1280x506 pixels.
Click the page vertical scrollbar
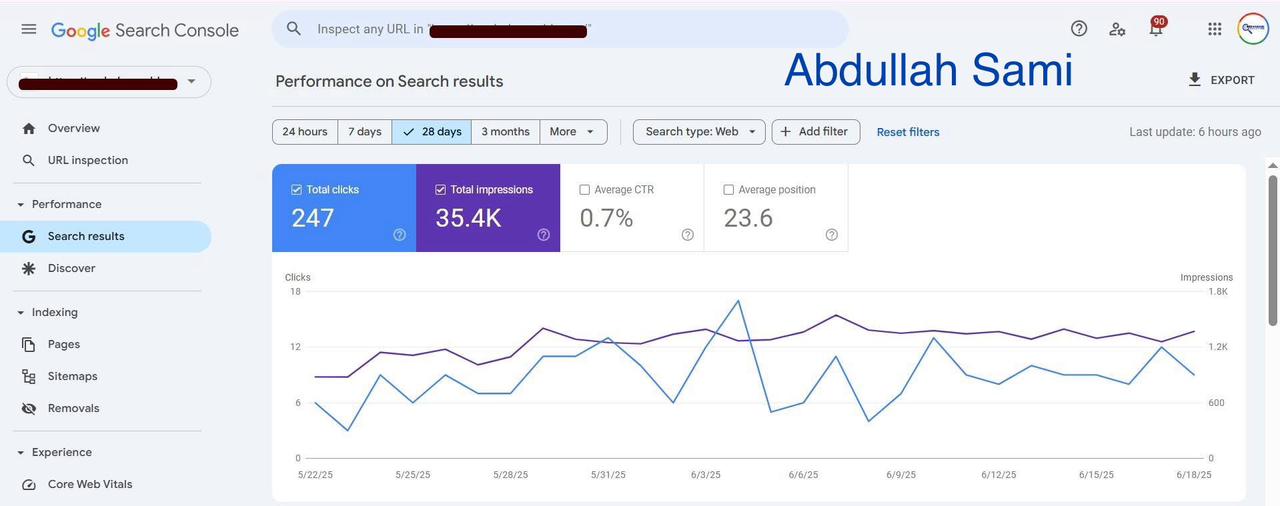tap(1273, 250)
